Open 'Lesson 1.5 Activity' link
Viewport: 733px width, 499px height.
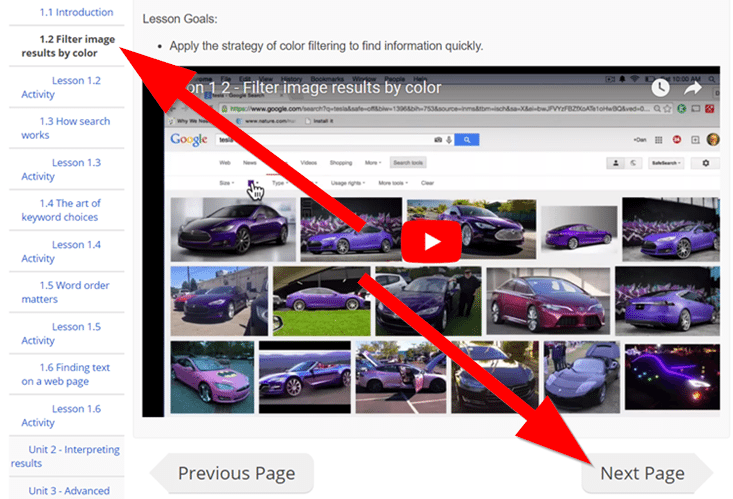[61, 333]
